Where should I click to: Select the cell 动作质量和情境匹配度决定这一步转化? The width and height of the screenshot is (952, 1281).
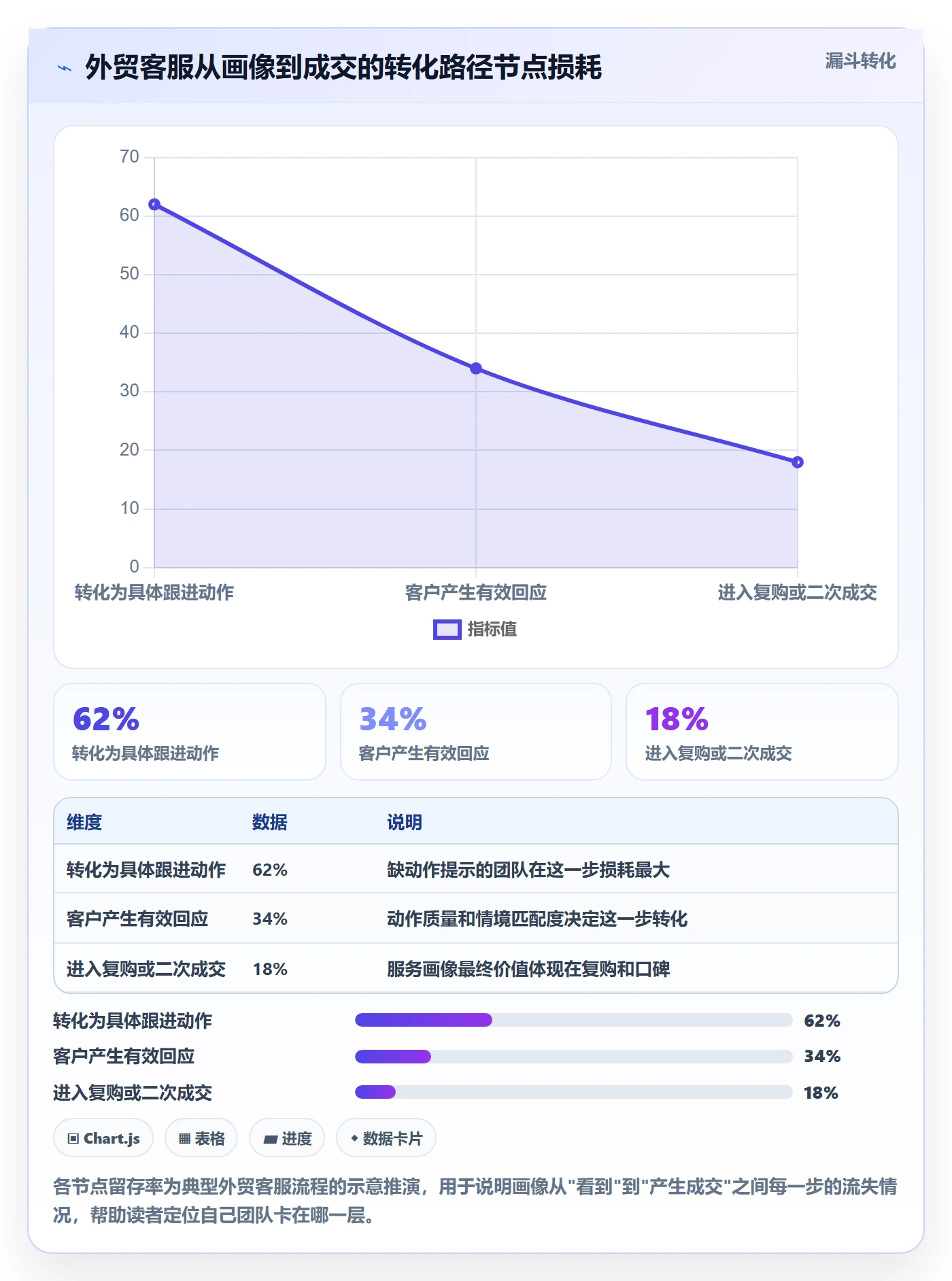point(537,919)
